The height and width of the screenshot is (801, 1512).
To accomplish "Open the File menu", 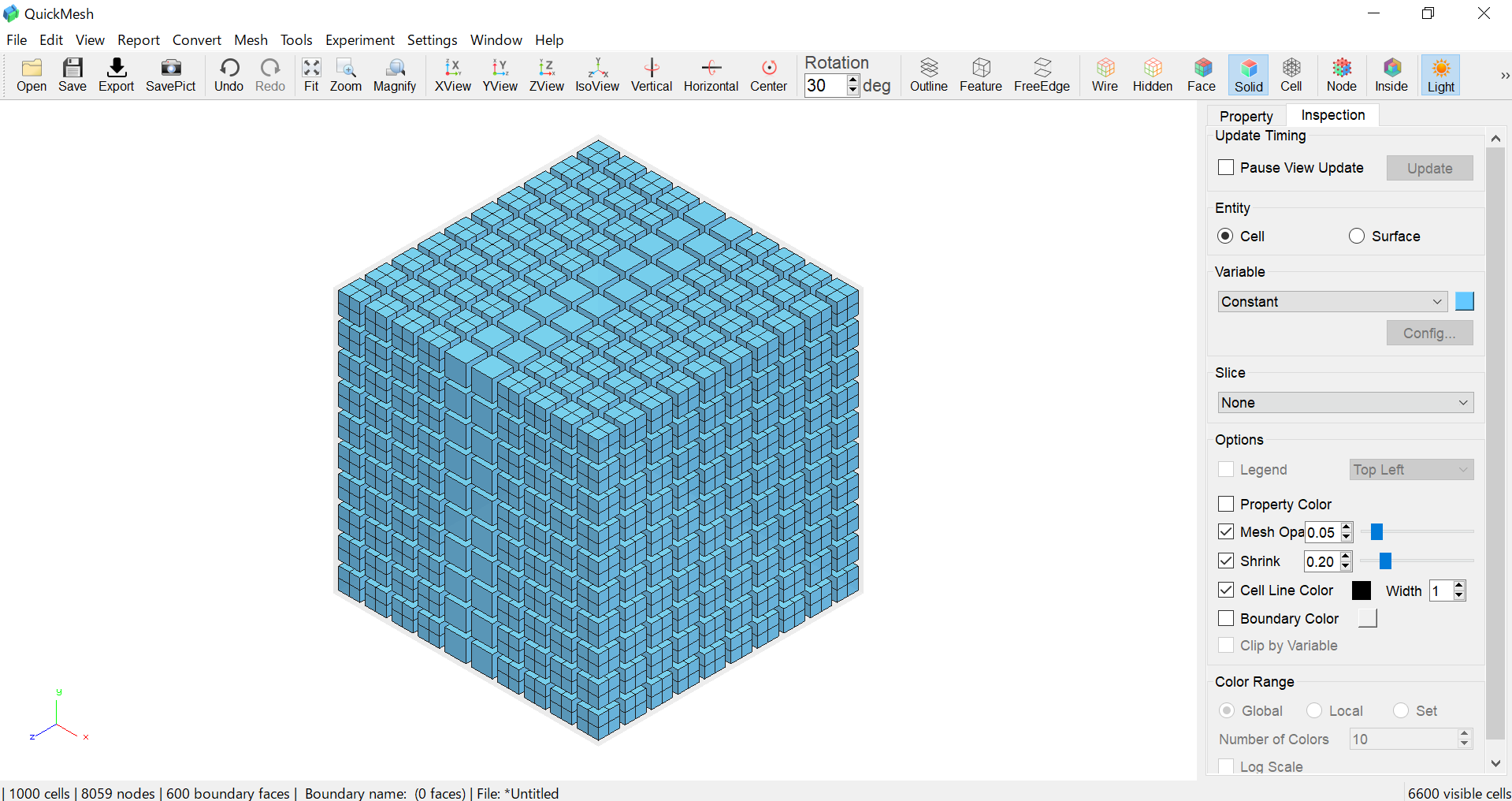I will (x=17, y=39).
